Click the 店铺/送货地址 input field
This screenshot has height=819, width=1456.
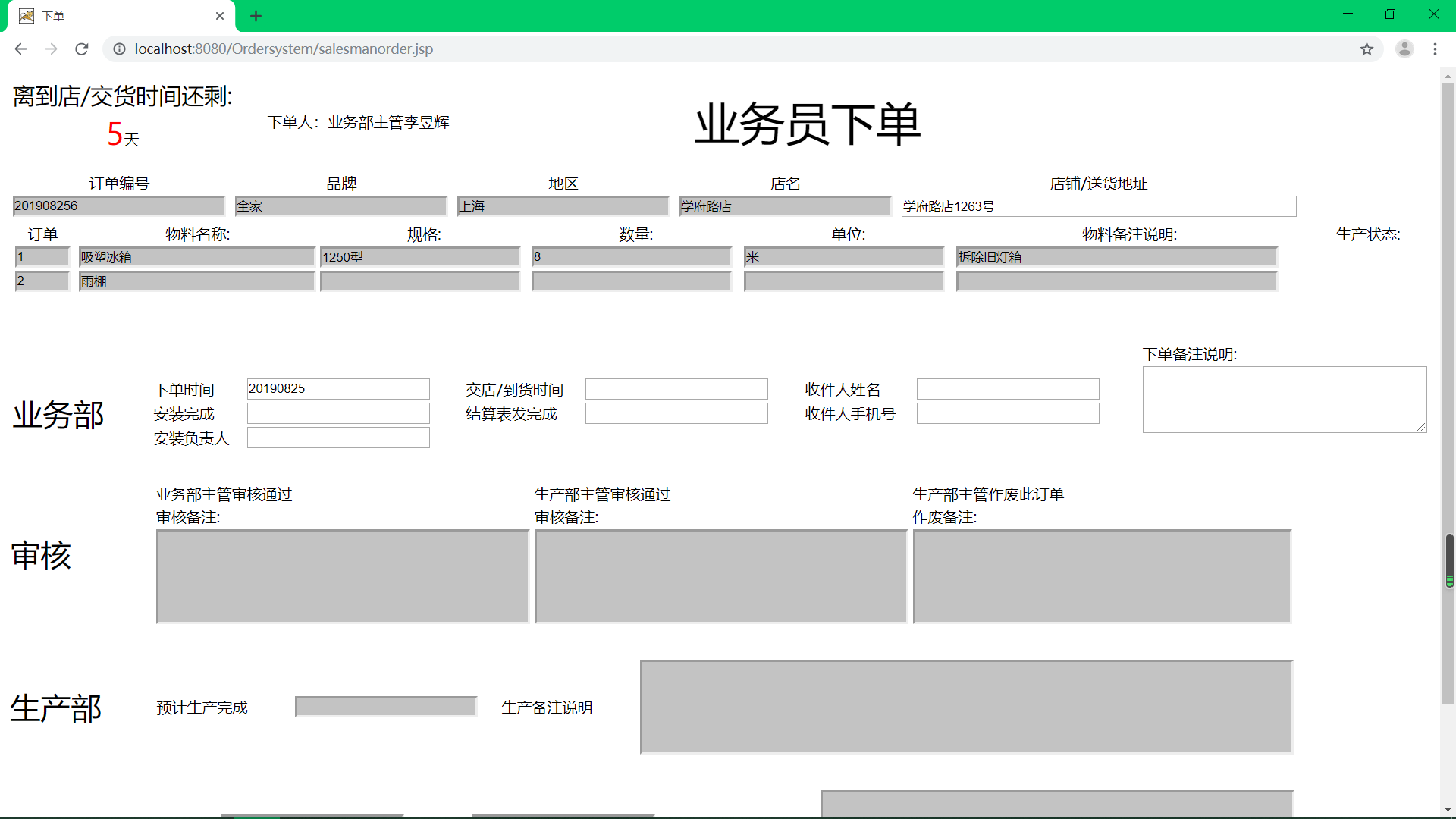pos(1098,206)
